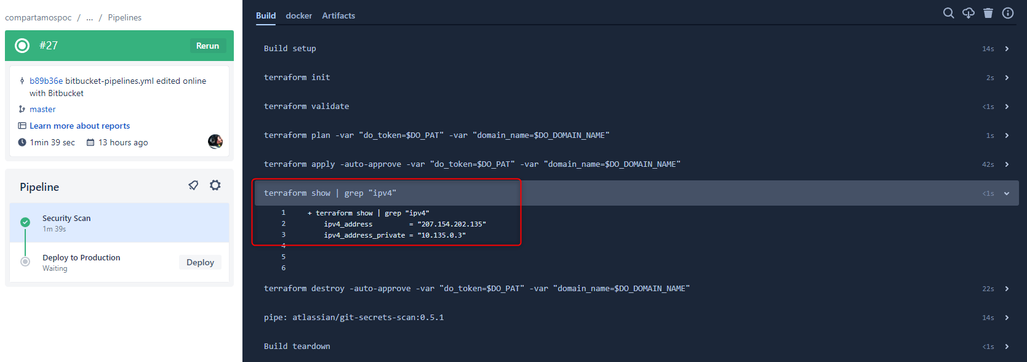Viewport: 1027px width, 362px height.
Task: Open commit b89b36e link
Action: 46,81
